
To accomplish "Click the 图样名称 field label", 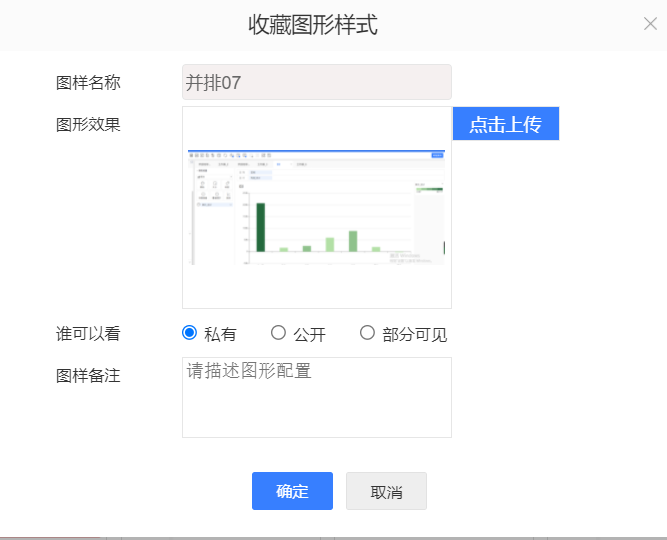I will [x=88, y=83].
